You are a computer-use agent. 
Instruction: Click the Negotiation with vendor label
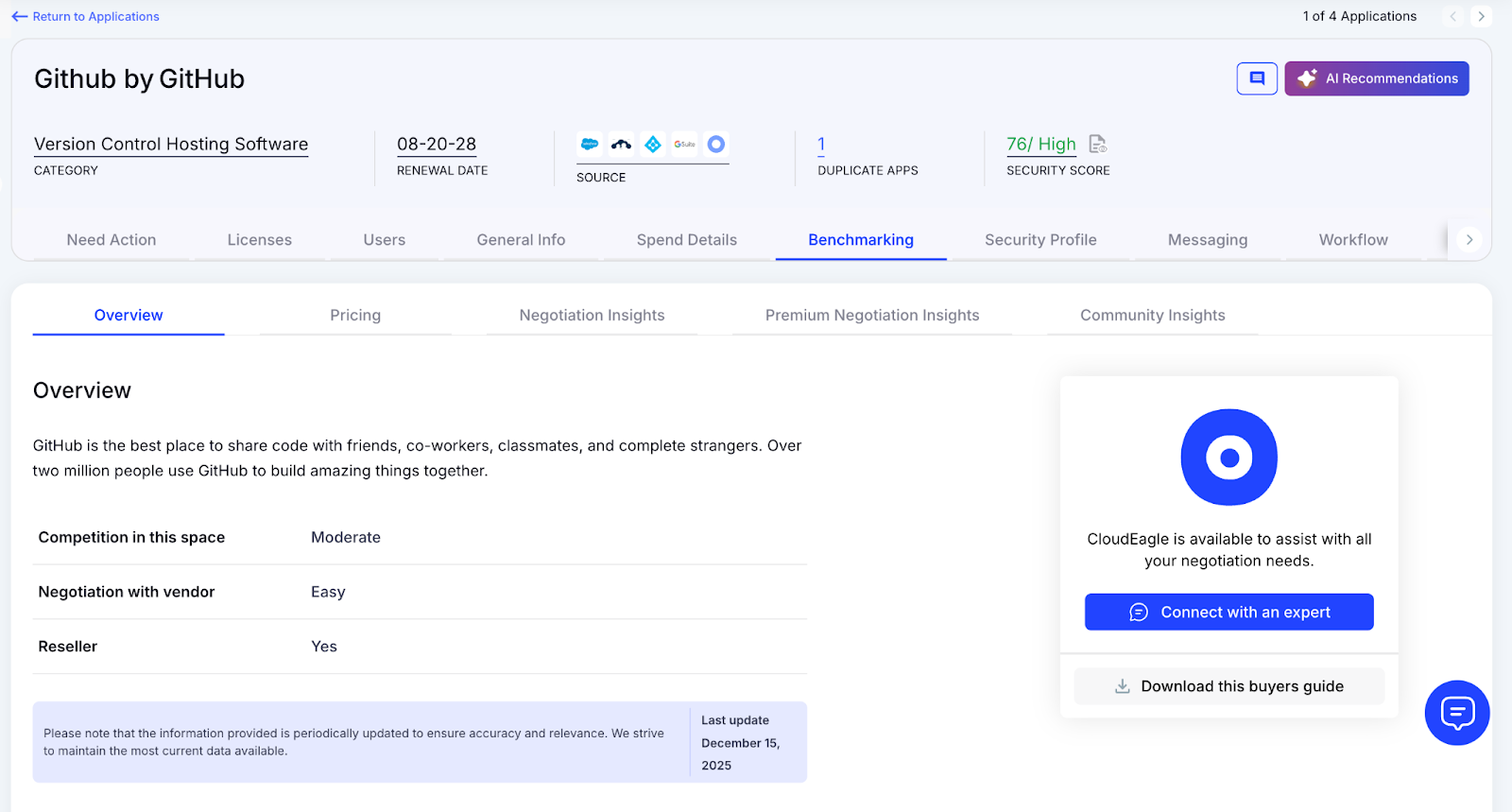[x=127, y=592]
